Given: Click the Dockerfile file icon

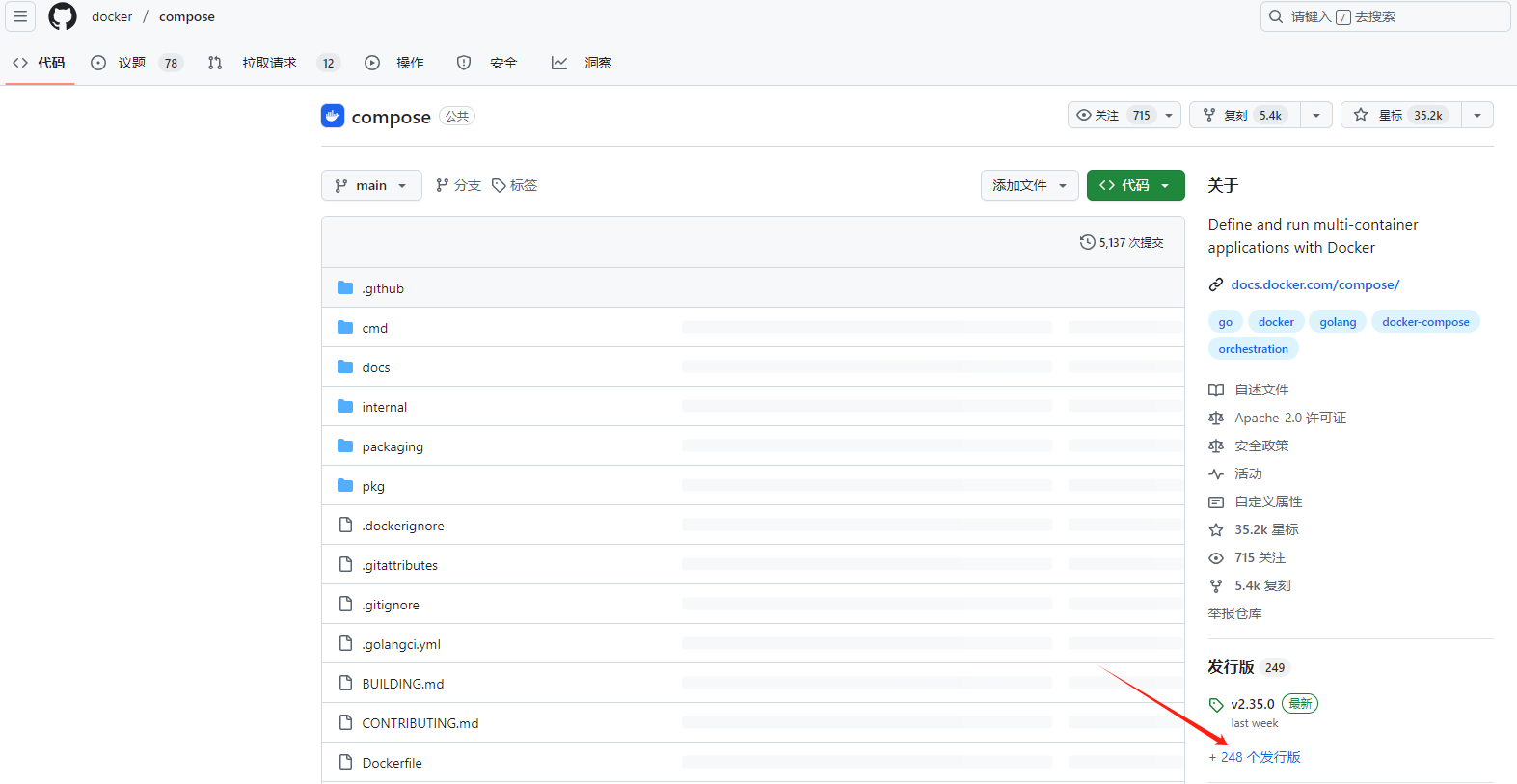Looking at the screenshot, I should click(x=345, y=762).
